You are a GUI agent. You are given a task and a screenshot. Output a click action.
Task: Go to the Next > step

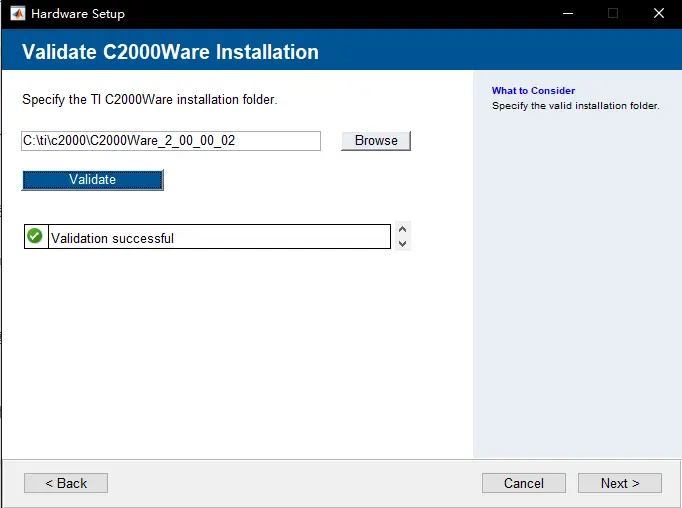[x=620, y=483]
